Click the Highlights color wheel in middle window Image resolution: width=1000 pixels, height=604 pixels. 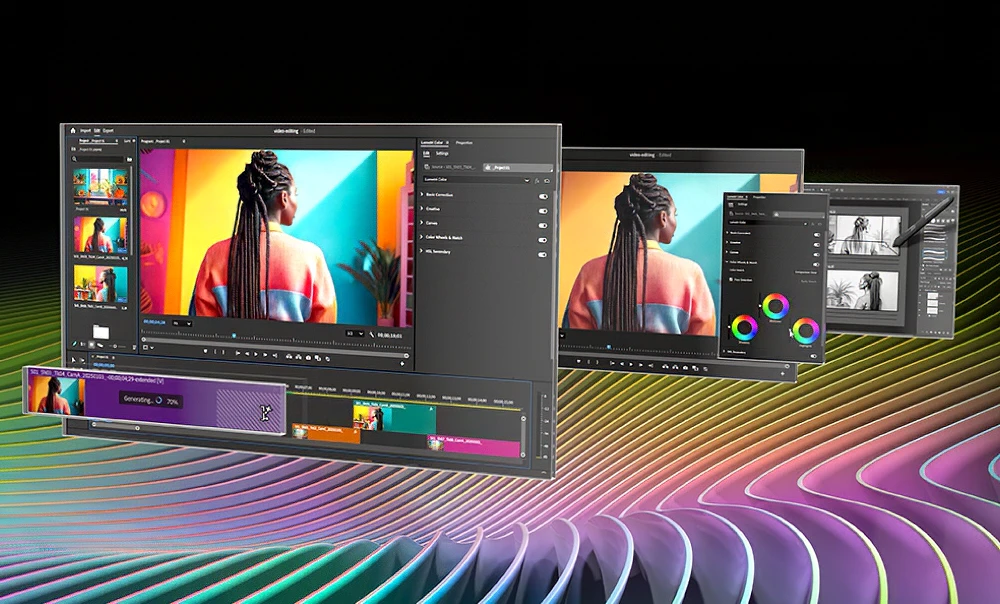tap(805, 330)
